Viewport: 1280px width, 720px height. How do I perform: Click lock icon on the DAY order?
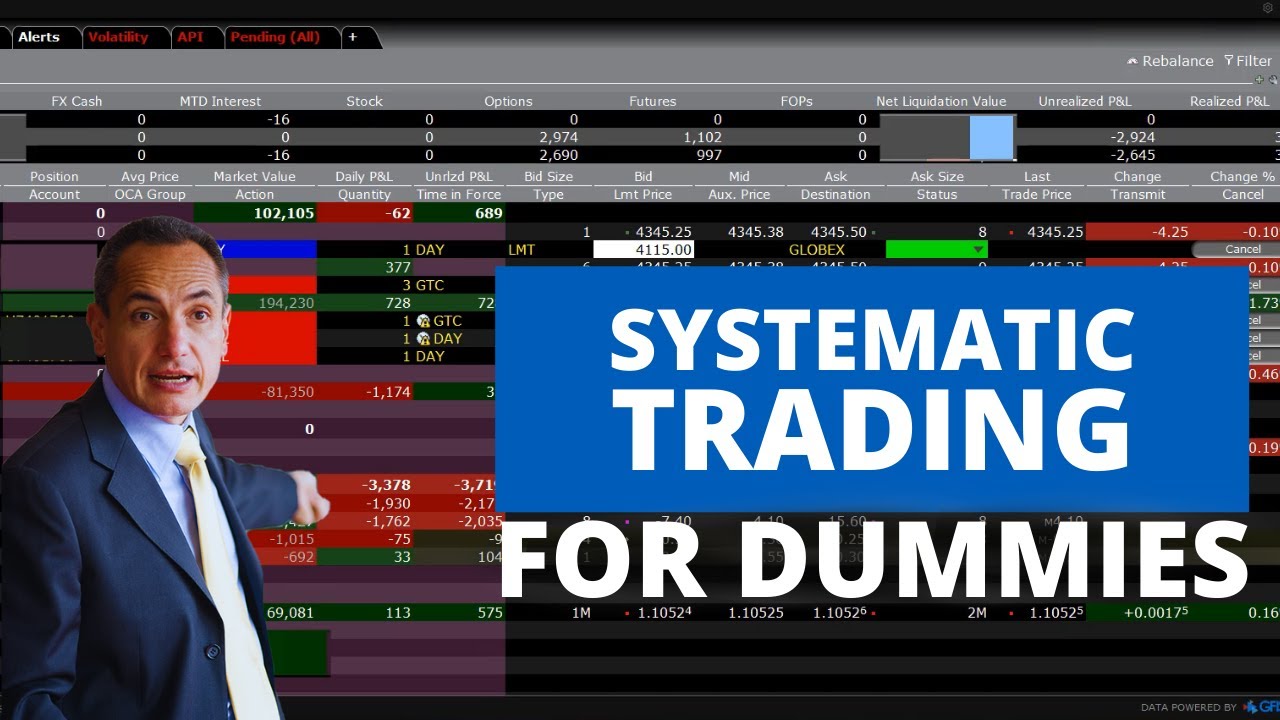click(x=423, y=339)
